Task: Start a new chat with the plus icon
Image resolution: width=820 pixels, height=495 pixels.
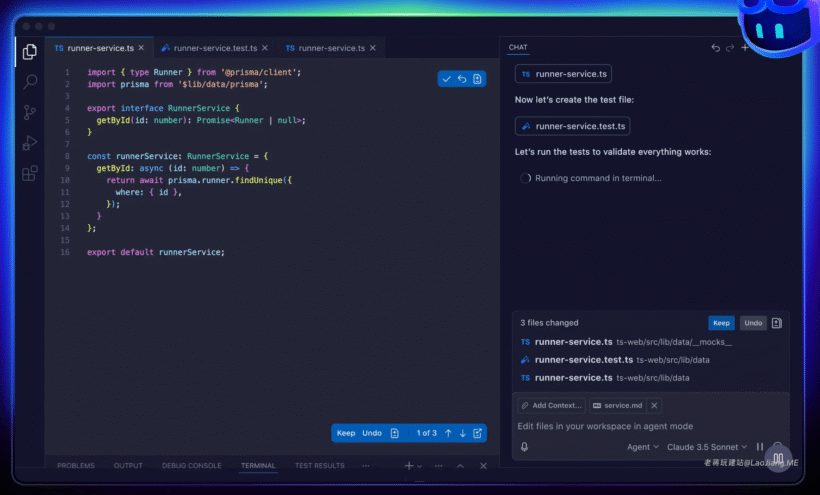Action: point(745,48)
